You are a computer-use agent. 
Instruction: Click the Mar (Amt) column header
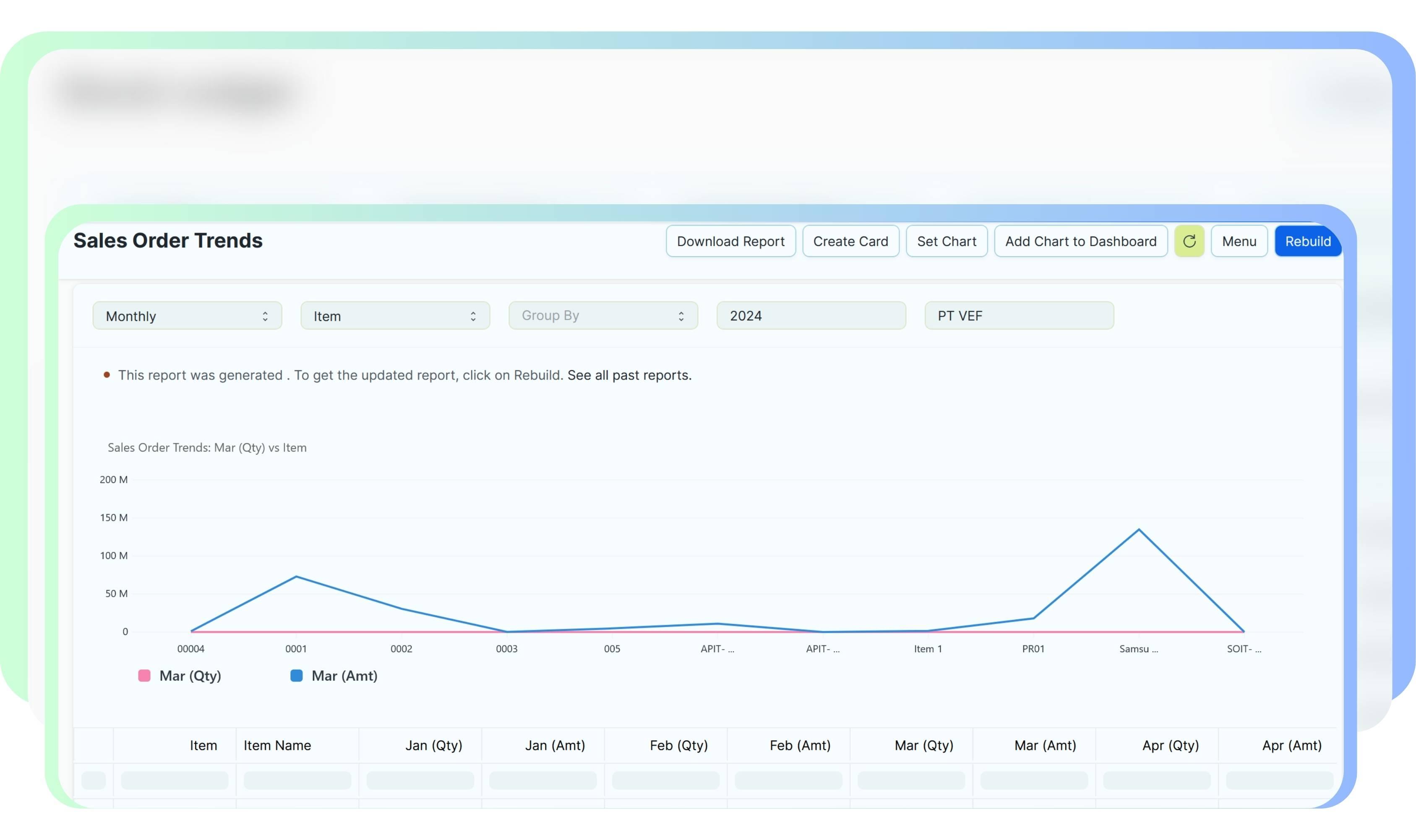1045,746
